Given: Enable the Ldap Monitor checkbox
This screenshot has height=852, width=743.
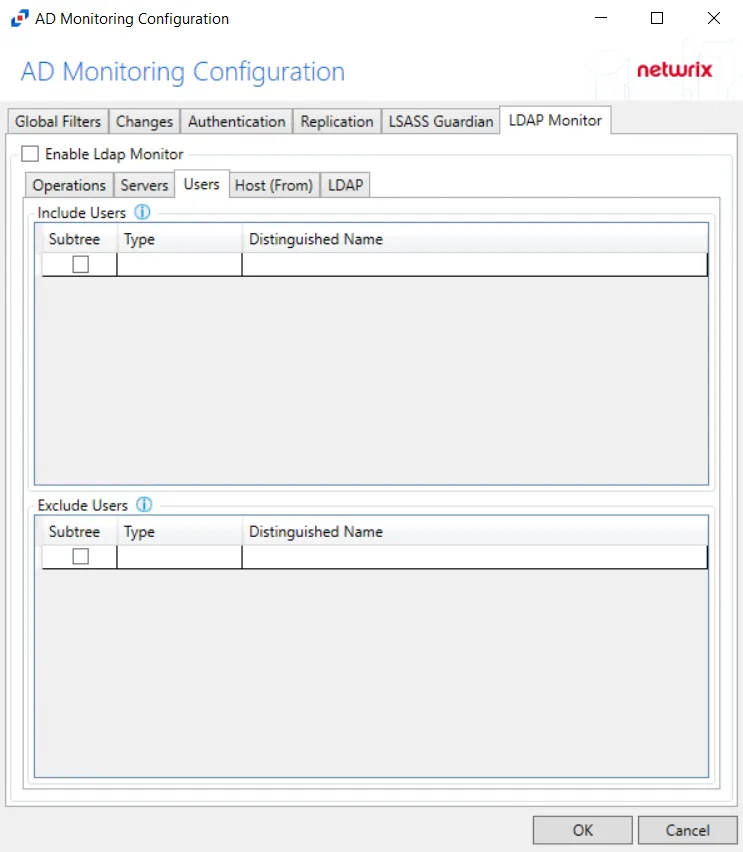Looking at the screenshot, I should tap(30, 154).
